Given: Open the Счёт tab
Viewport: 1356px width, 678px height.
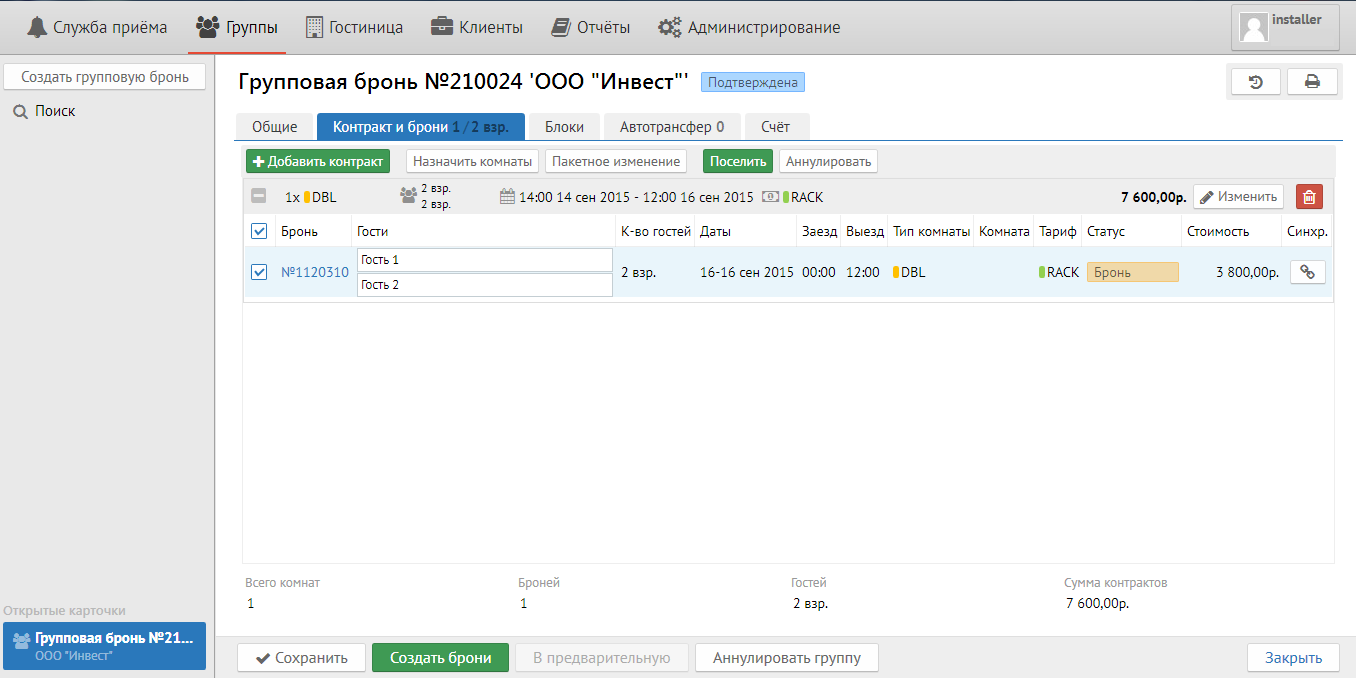Looking at the screenshot, I should [775, 127].
